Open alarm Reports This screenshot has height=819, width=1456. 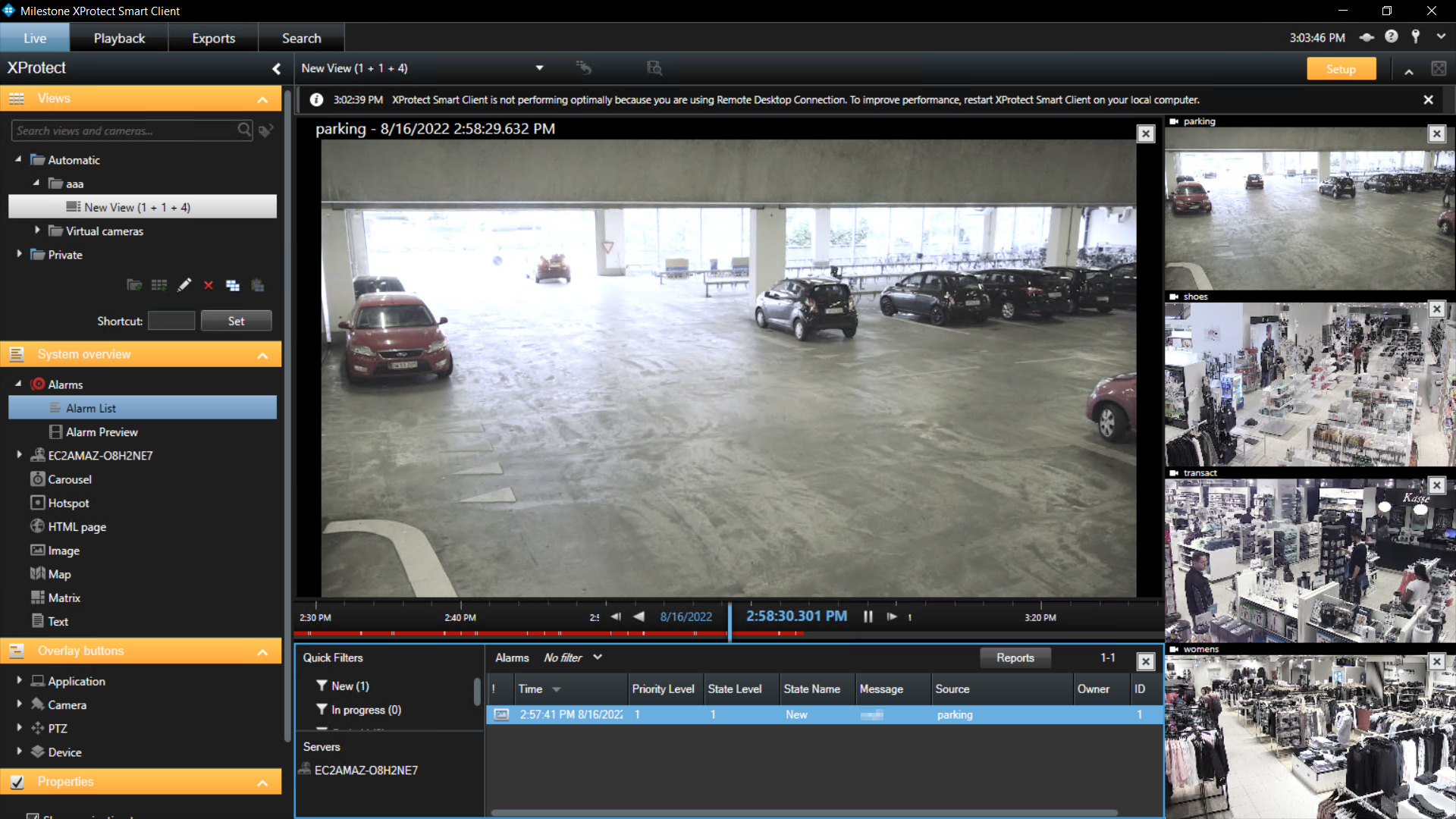(x=1015, y=657)
